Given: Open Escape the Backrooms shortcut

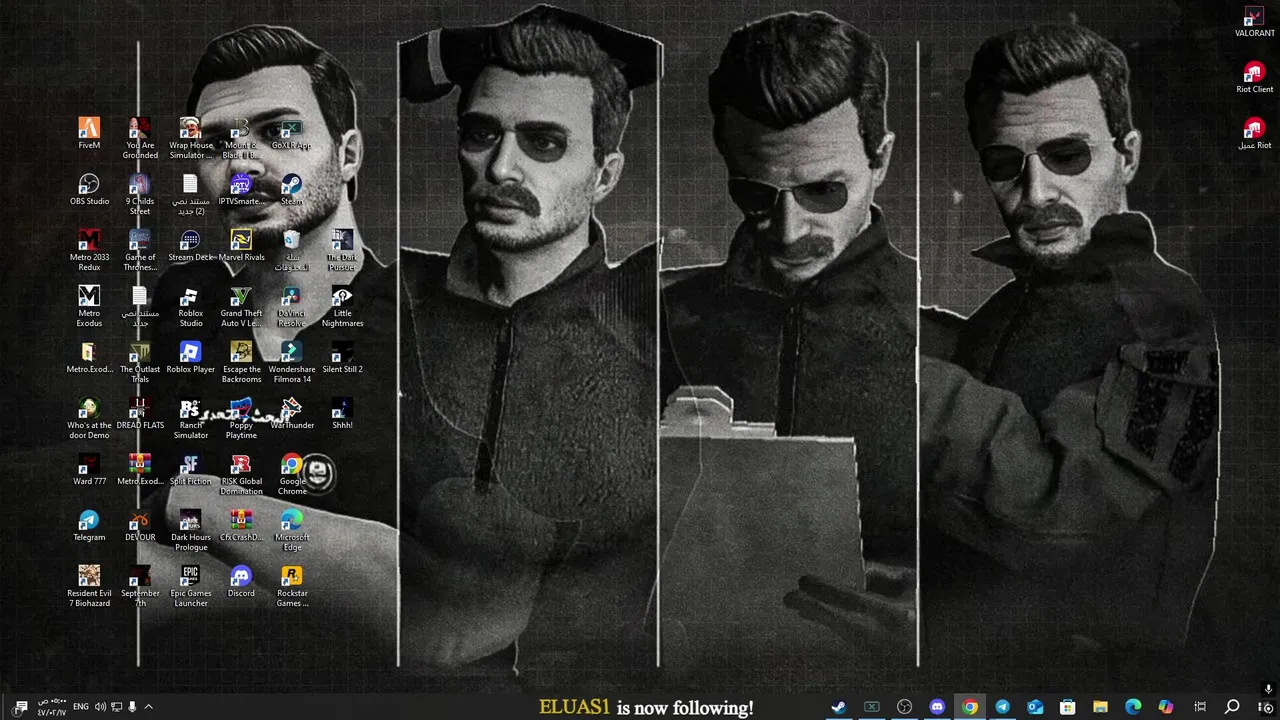Looking at the screenshot, I should (x=241, y=363).
